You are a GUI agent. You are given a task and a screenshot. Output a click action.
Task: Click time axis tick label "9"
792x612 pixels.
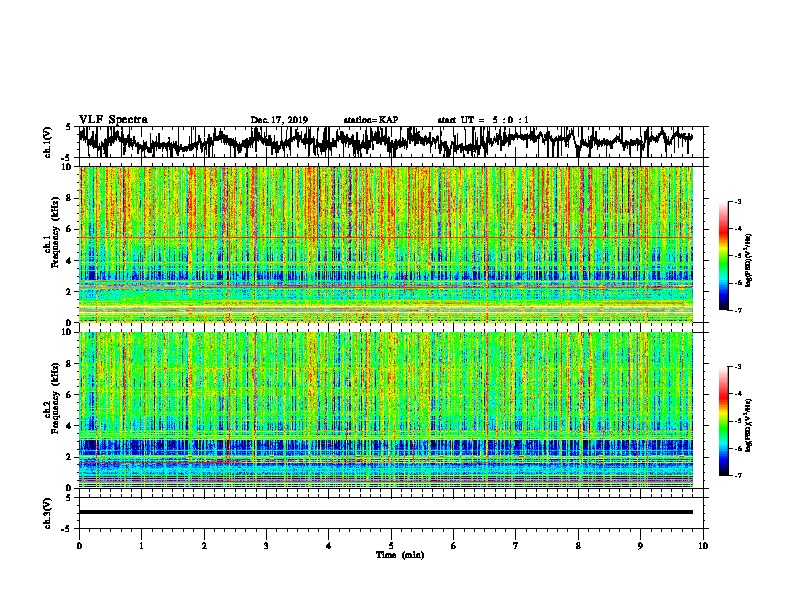tap(640, 546)
